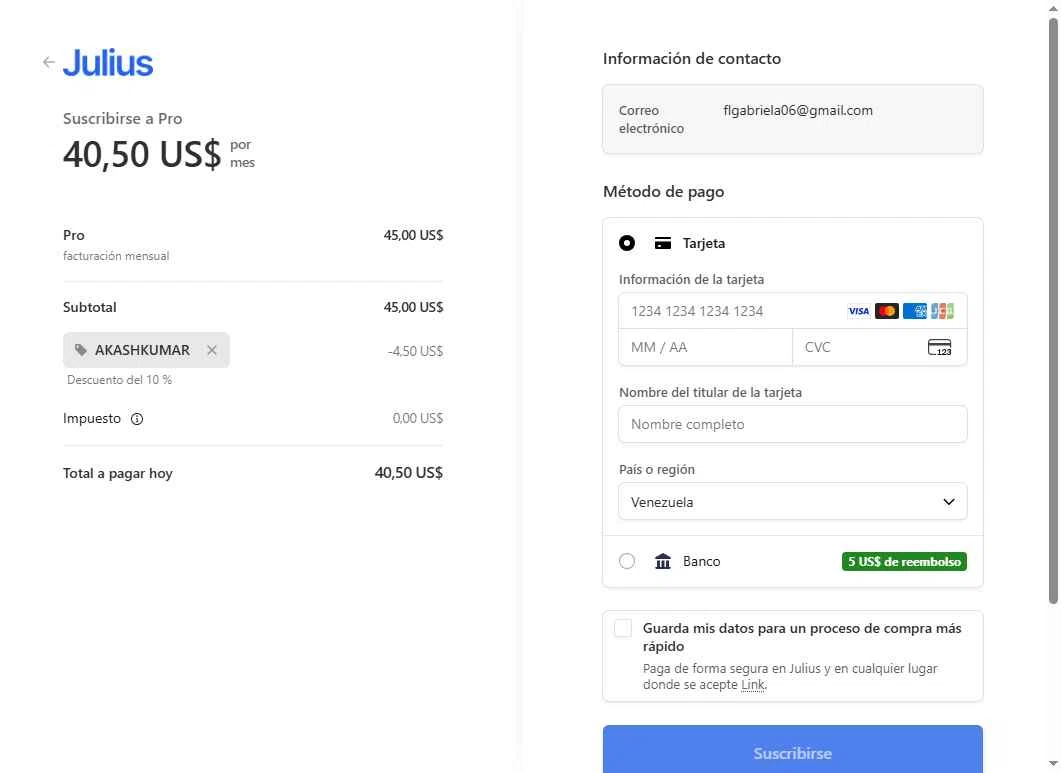Click the CVC card hint icon

tap(939, 348)
